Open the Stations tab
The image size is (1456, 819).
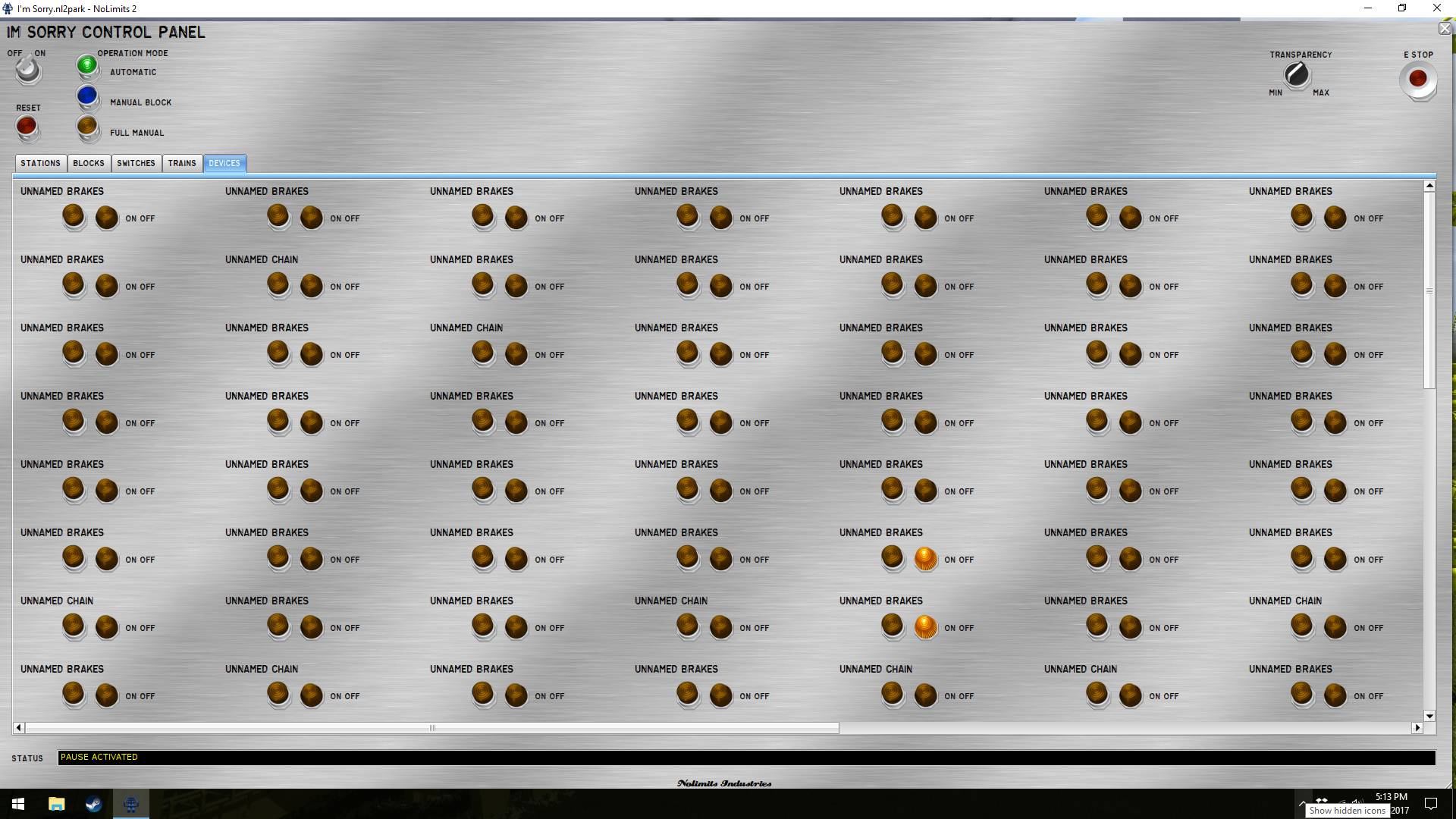[x=40, y=163]
